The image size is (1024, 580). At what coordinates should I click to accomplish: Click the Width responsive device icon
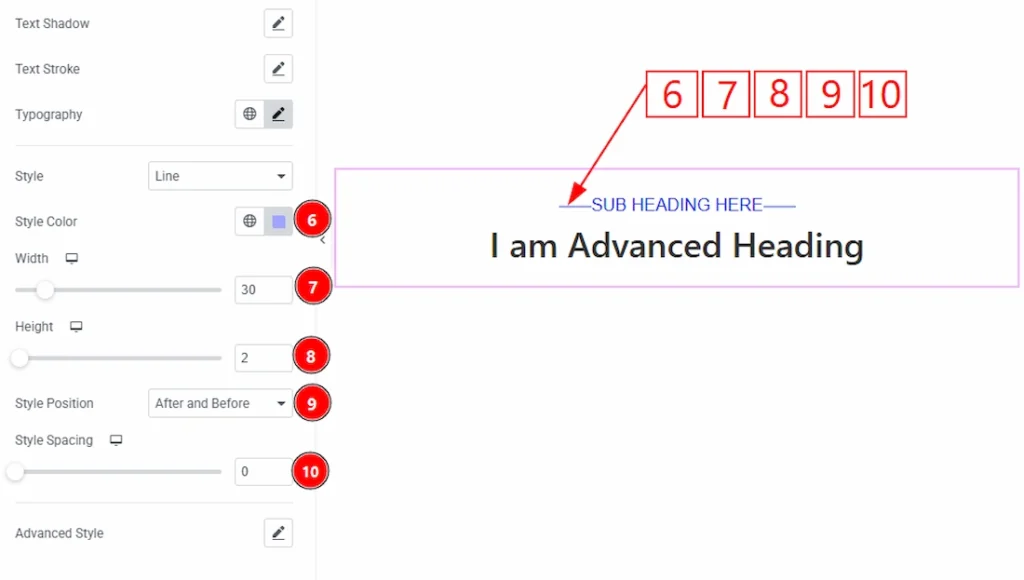[x=72, y=259]
